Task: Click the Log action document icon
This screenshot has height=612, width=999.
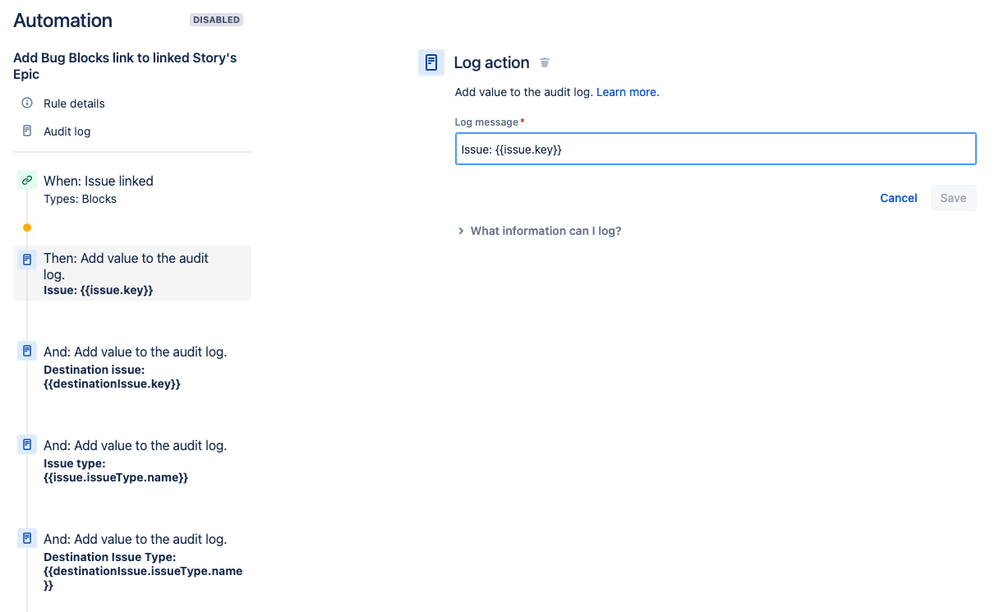Action: tap(431, 62)
